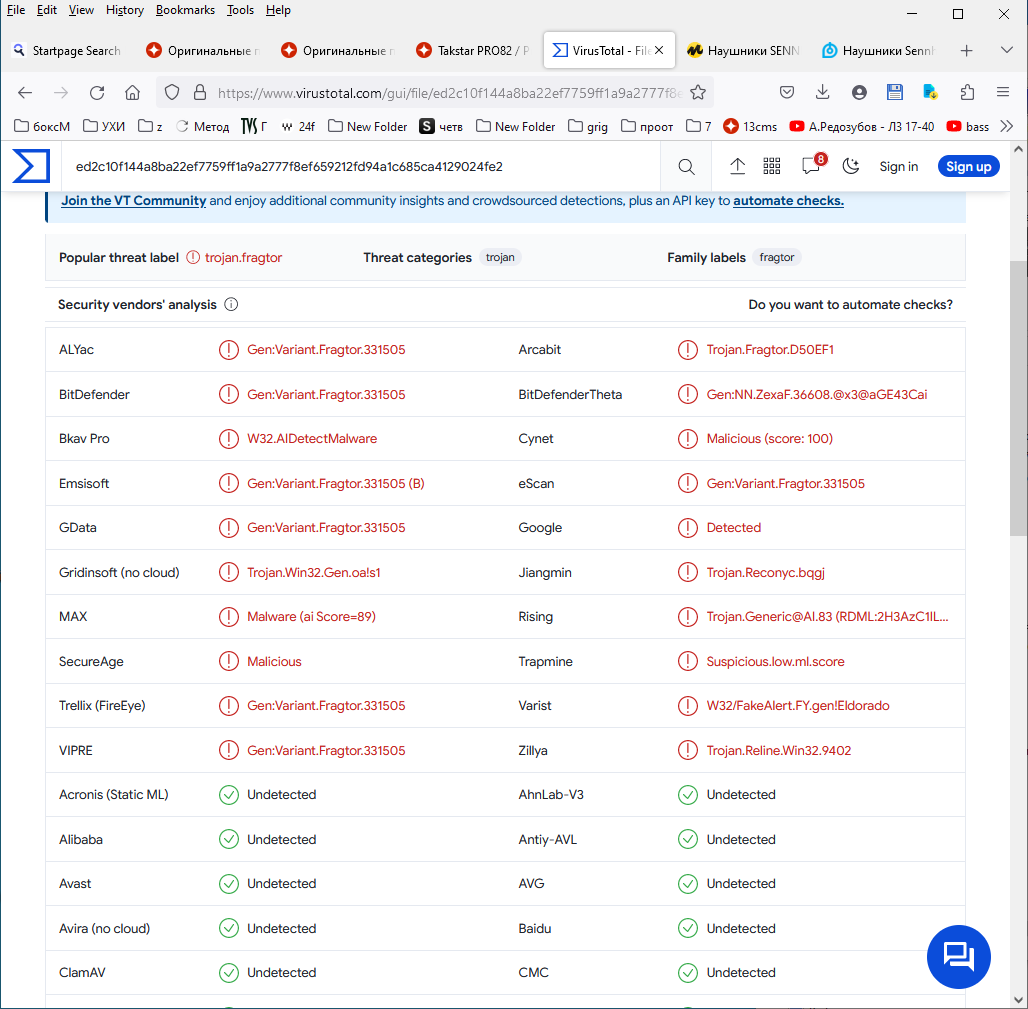Image resolution: width=1028 pixels, height=1009 pixels.
Task: Click the scrollbar up arrow
Action: [1018, 149]
